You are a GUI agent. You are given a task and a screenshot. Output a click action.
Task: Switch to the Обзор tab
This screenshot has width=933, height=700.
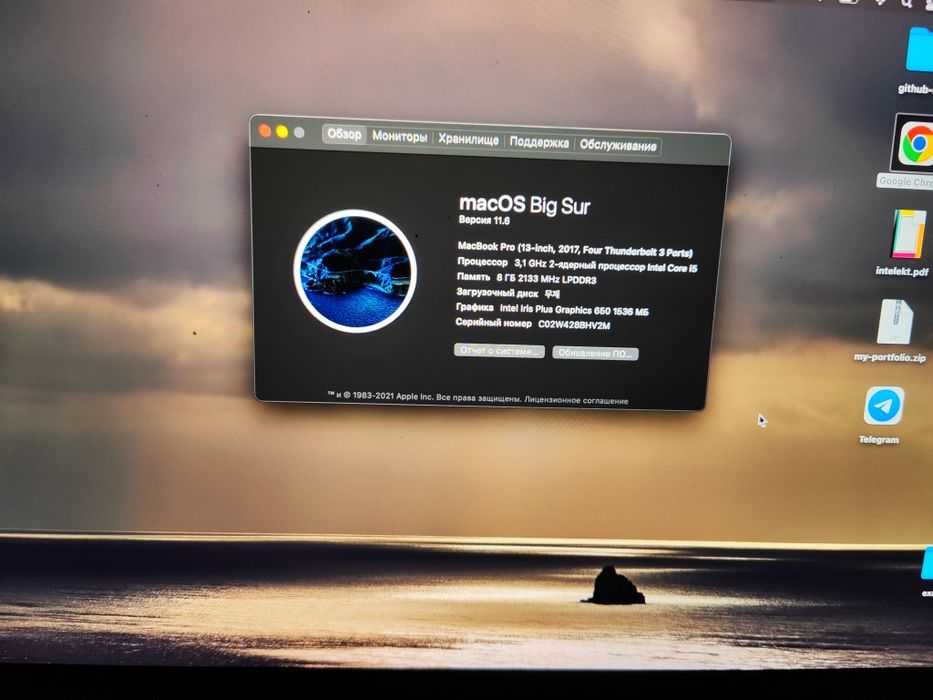tap(344, 135)
